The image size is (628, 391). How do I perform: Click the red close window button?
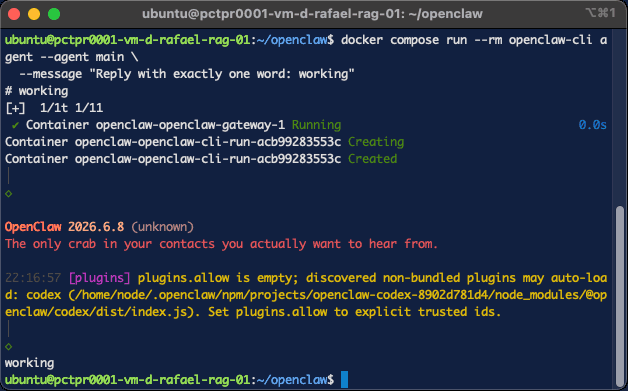click(x=14, y=14)
